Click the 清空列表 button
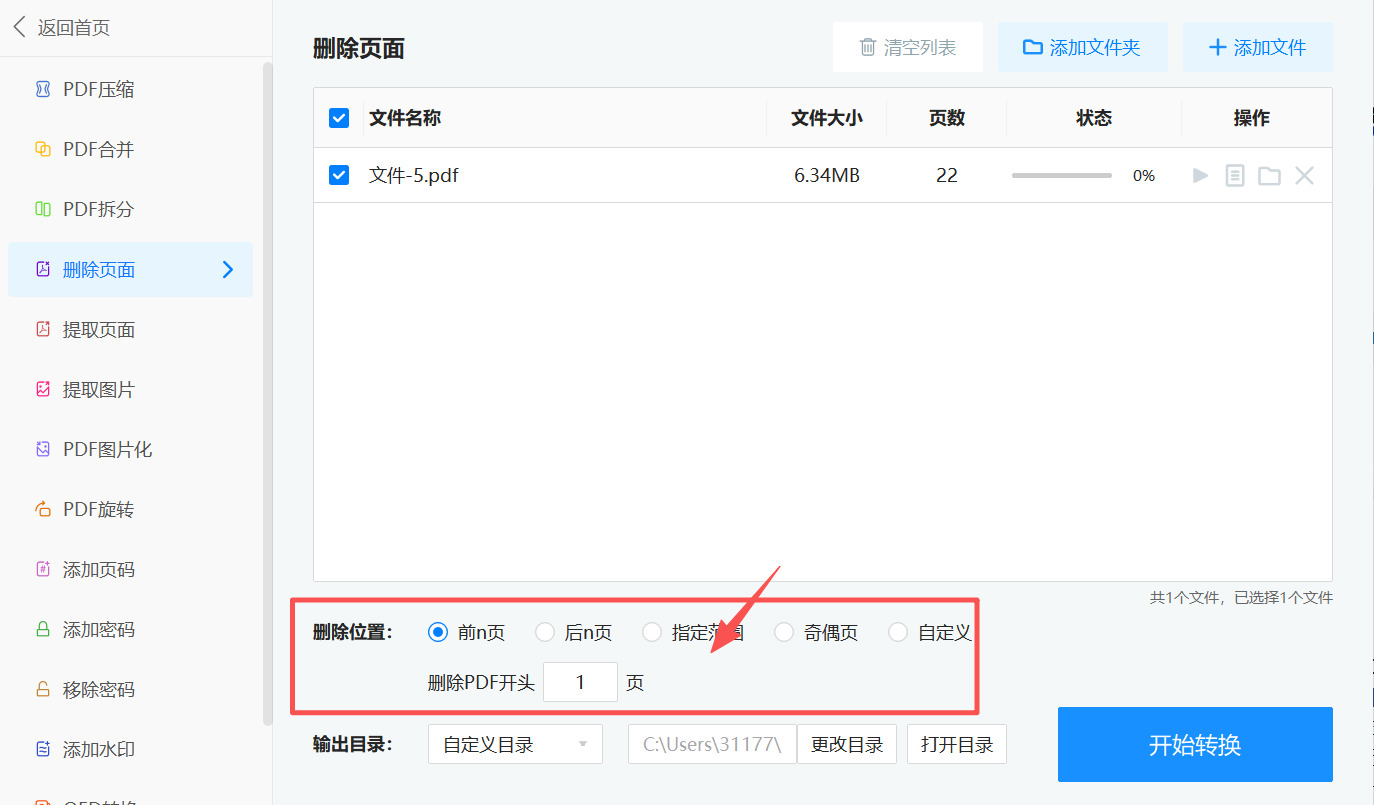1374x805 pixels. 908,47
